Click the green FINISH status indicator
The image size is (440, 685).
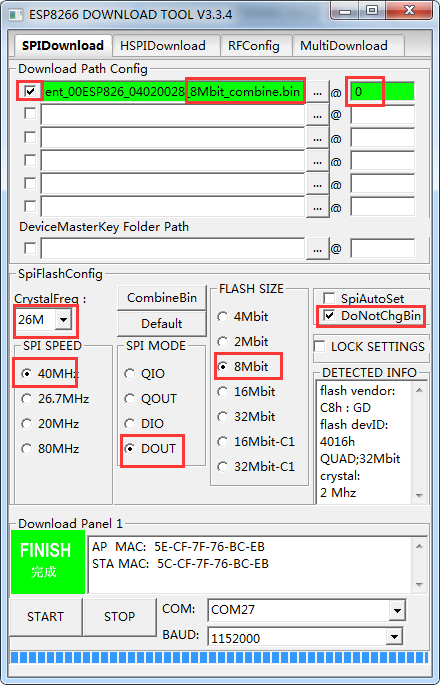[48, 562]
